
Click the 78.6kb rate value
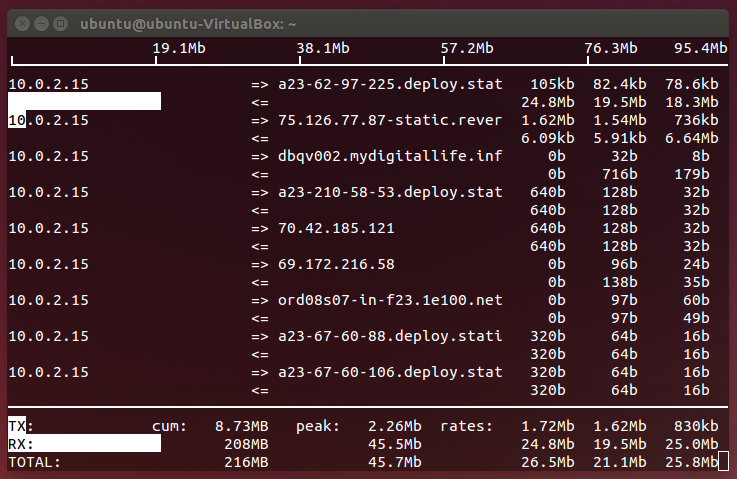[x=691, y=85]
